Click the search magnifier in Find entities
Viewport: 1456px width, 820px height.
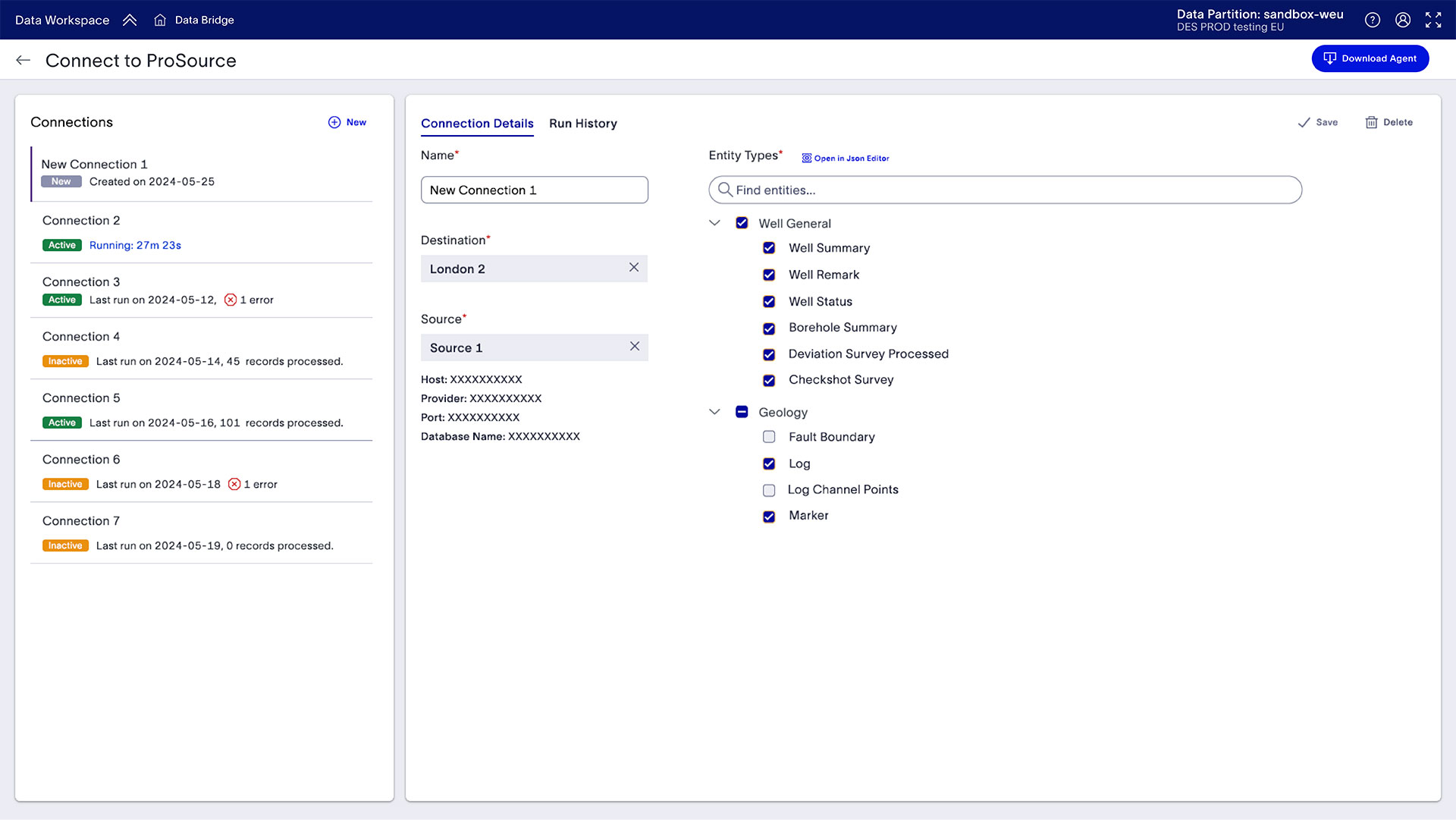[725, 190]
